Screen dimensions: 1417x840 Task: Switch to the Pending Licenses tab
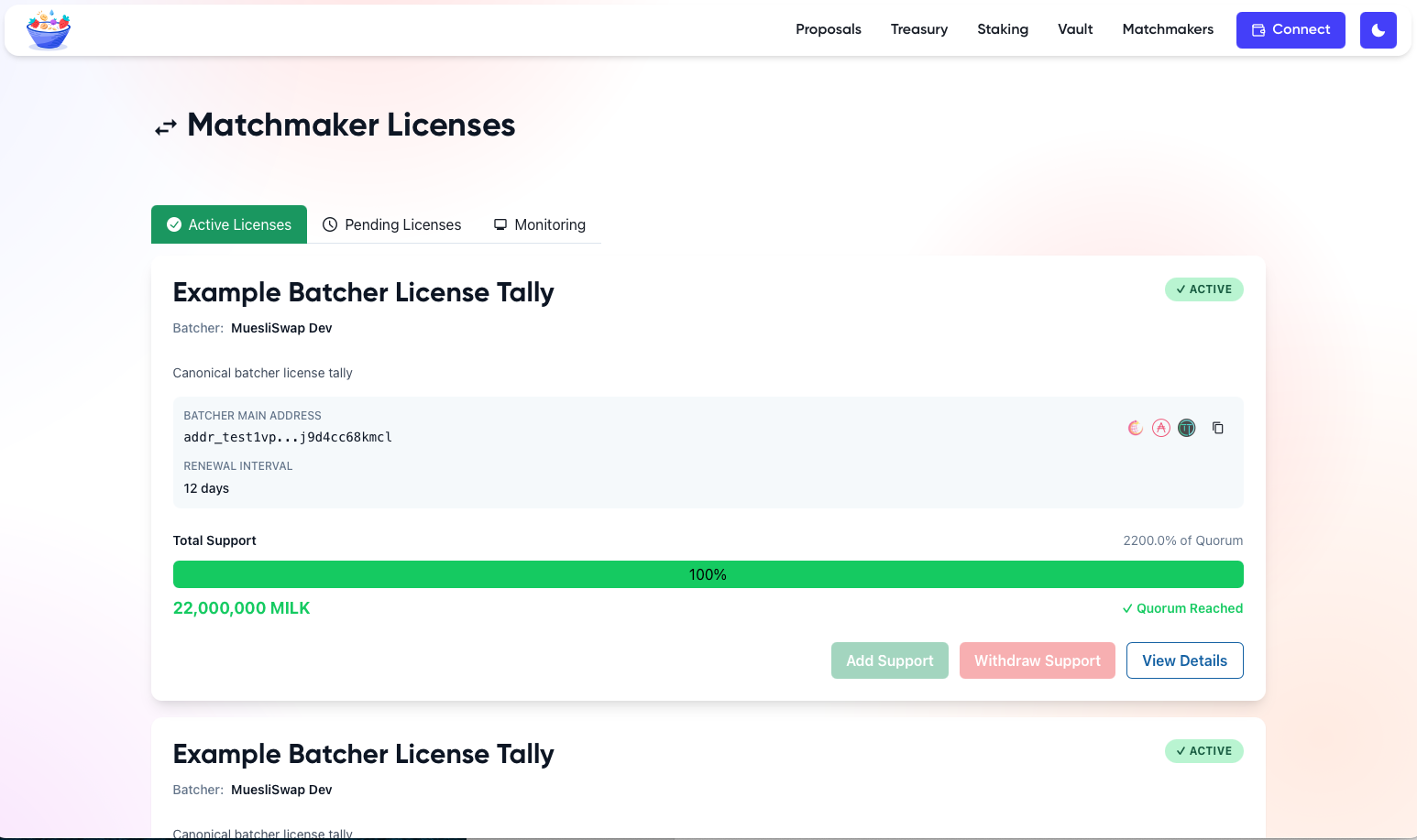pos(391,224)
